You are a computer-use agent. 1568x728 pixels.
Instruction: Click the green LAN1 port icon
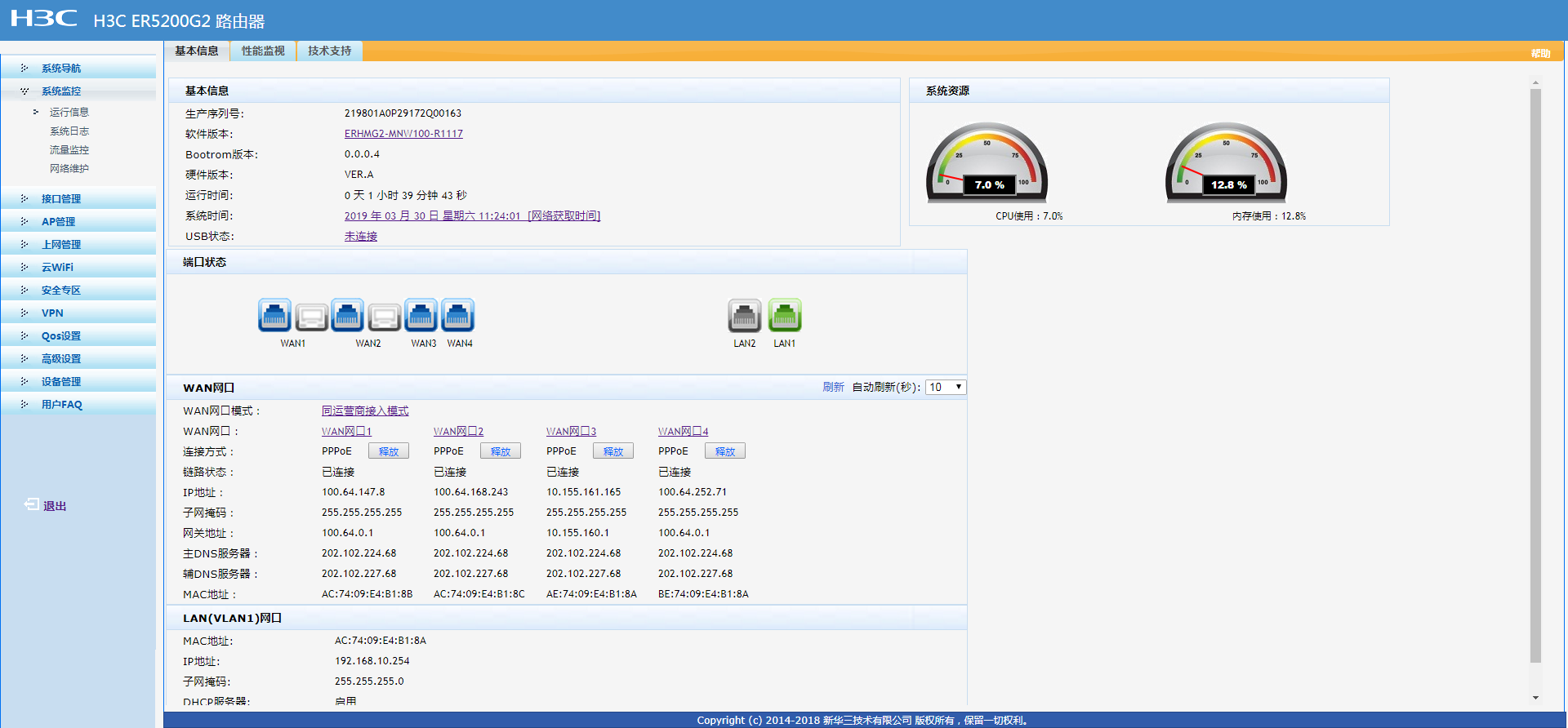(x=785, y=315)
